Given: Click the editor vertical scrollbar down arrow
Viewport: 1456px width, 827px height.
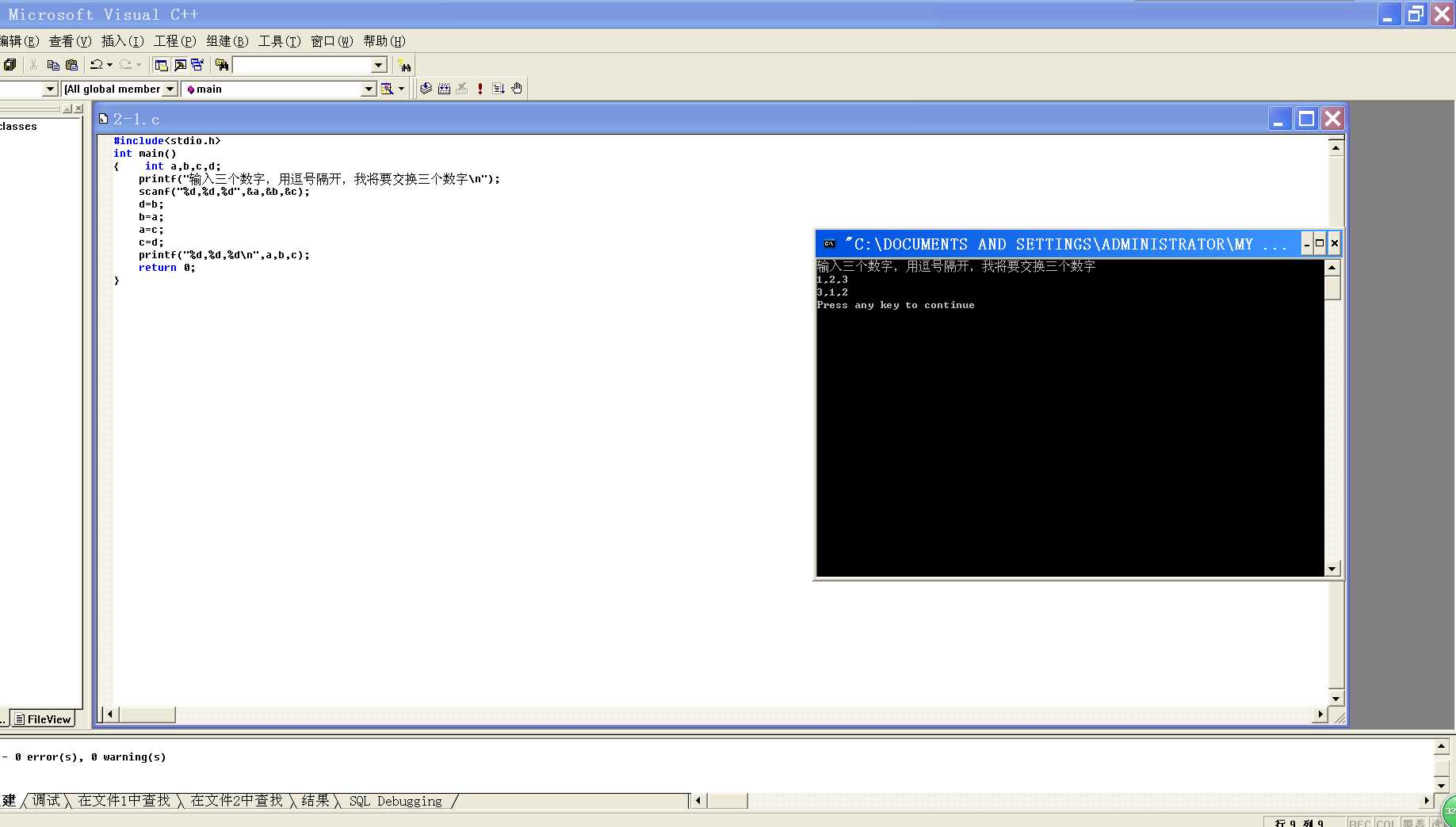Looking at the screenshot, I should point(1336,699).
